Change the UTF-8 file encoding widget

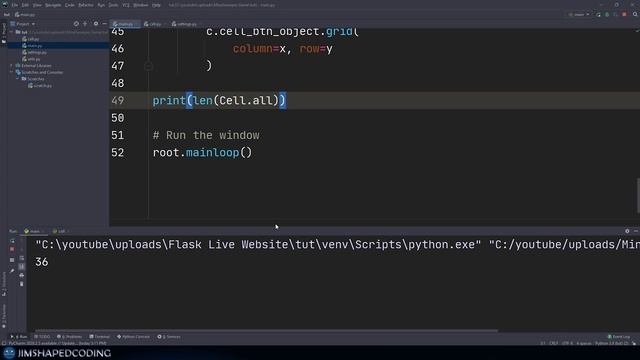[x=567, y=344]
